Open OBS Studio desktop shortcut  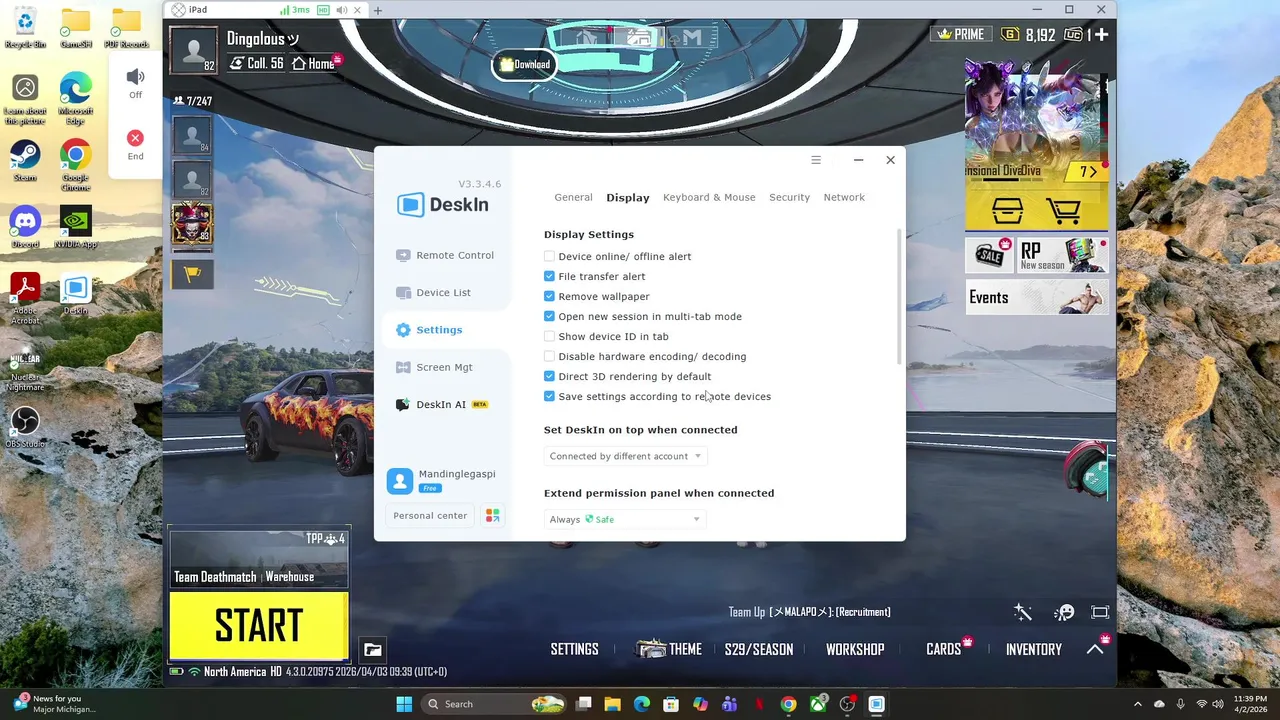click(25, 427)
